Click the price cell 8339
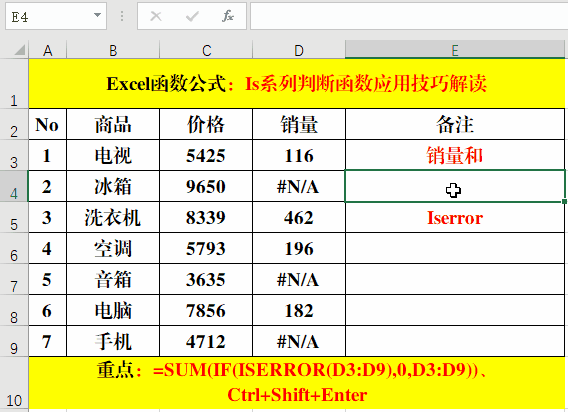This screenshot has width=568, height=412. [206, 217]
